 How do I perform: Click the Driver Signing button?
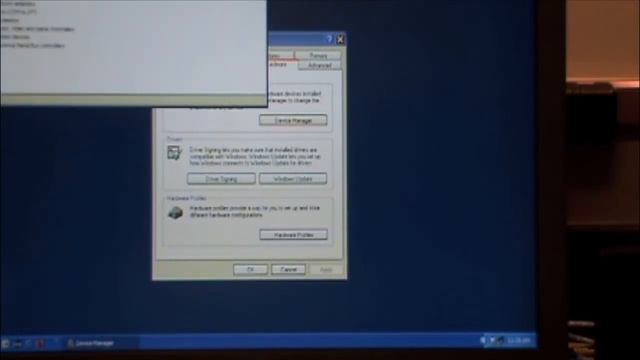(x=221, y=179)
